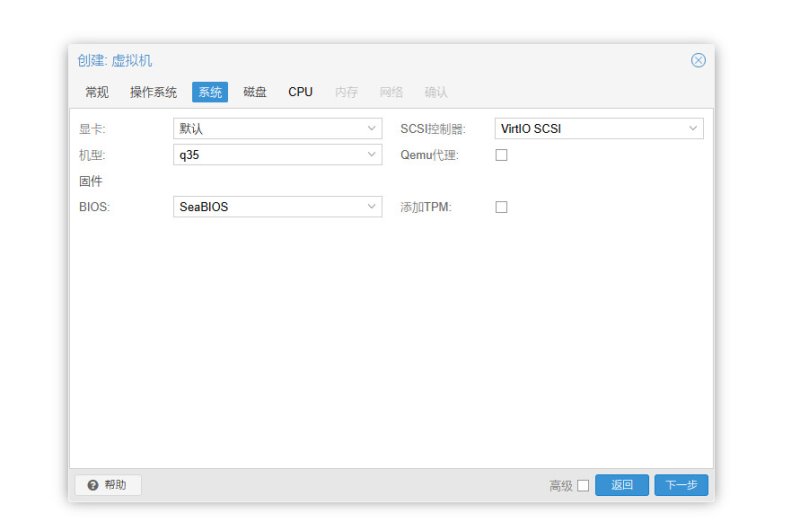
Task: Close the 创建: 虚拟机 dialog
Action: 698,60
